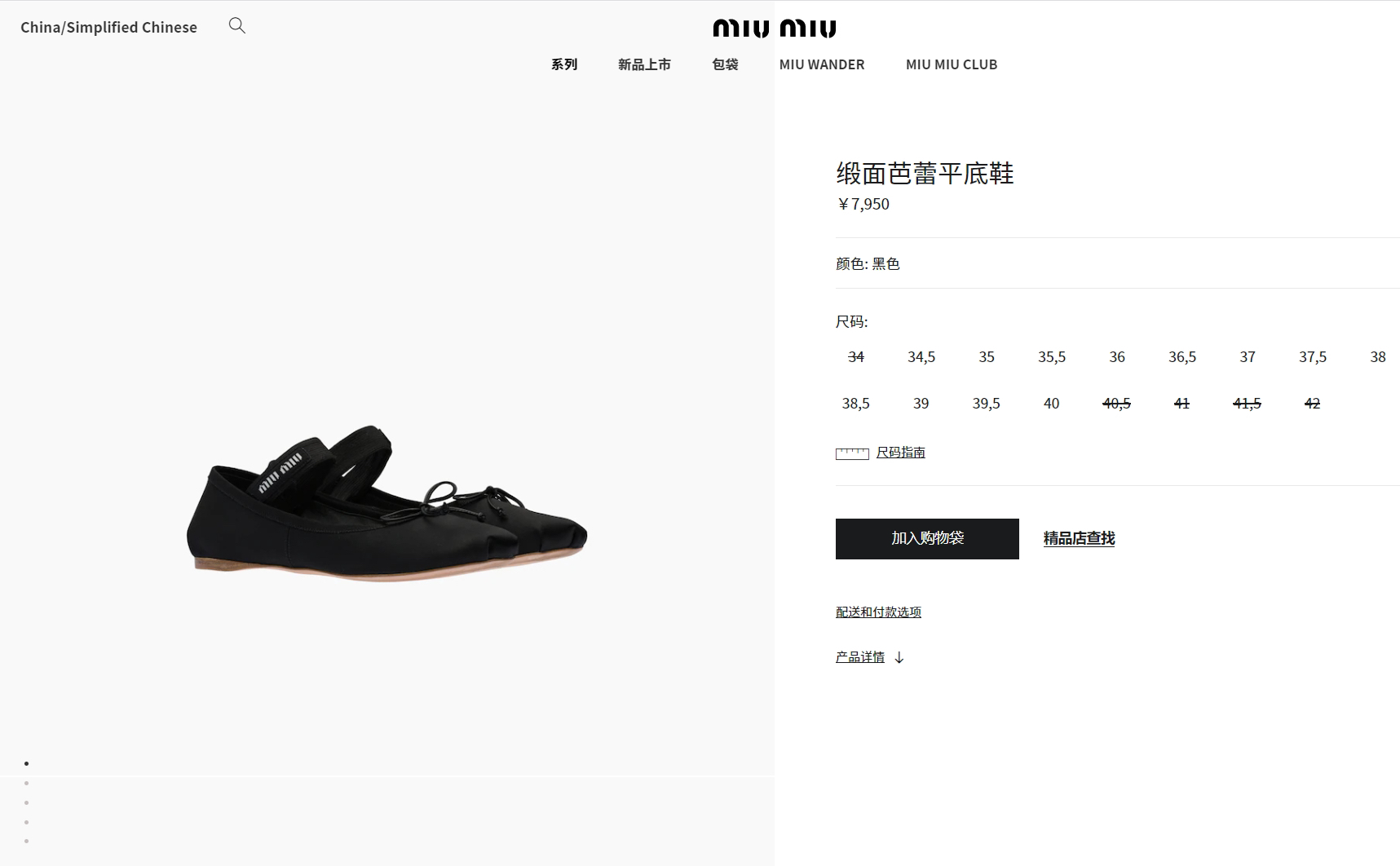
Task: Follow the 精品店查找 store finder link
Action: point(1079,538)
